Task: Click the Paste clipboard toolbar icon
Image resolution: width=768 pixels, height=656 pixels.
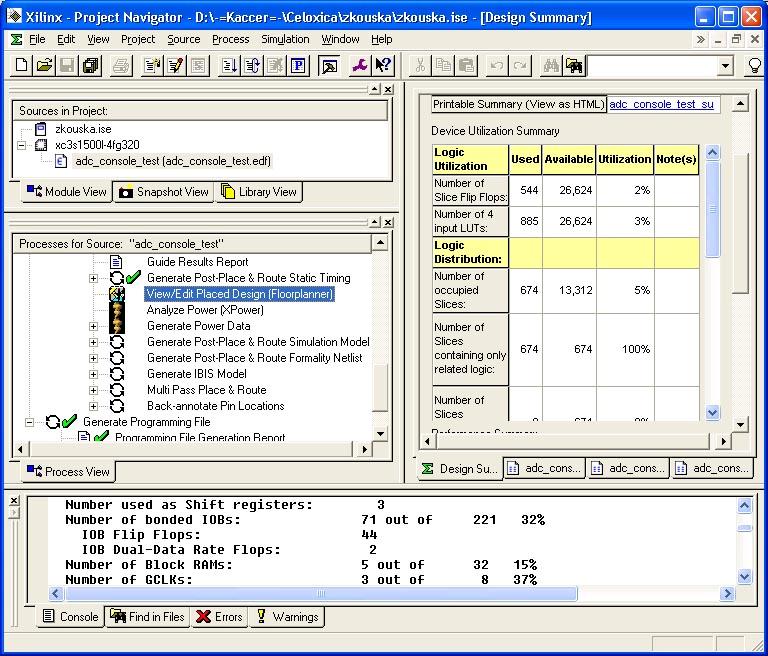Action: coord(466,65)
